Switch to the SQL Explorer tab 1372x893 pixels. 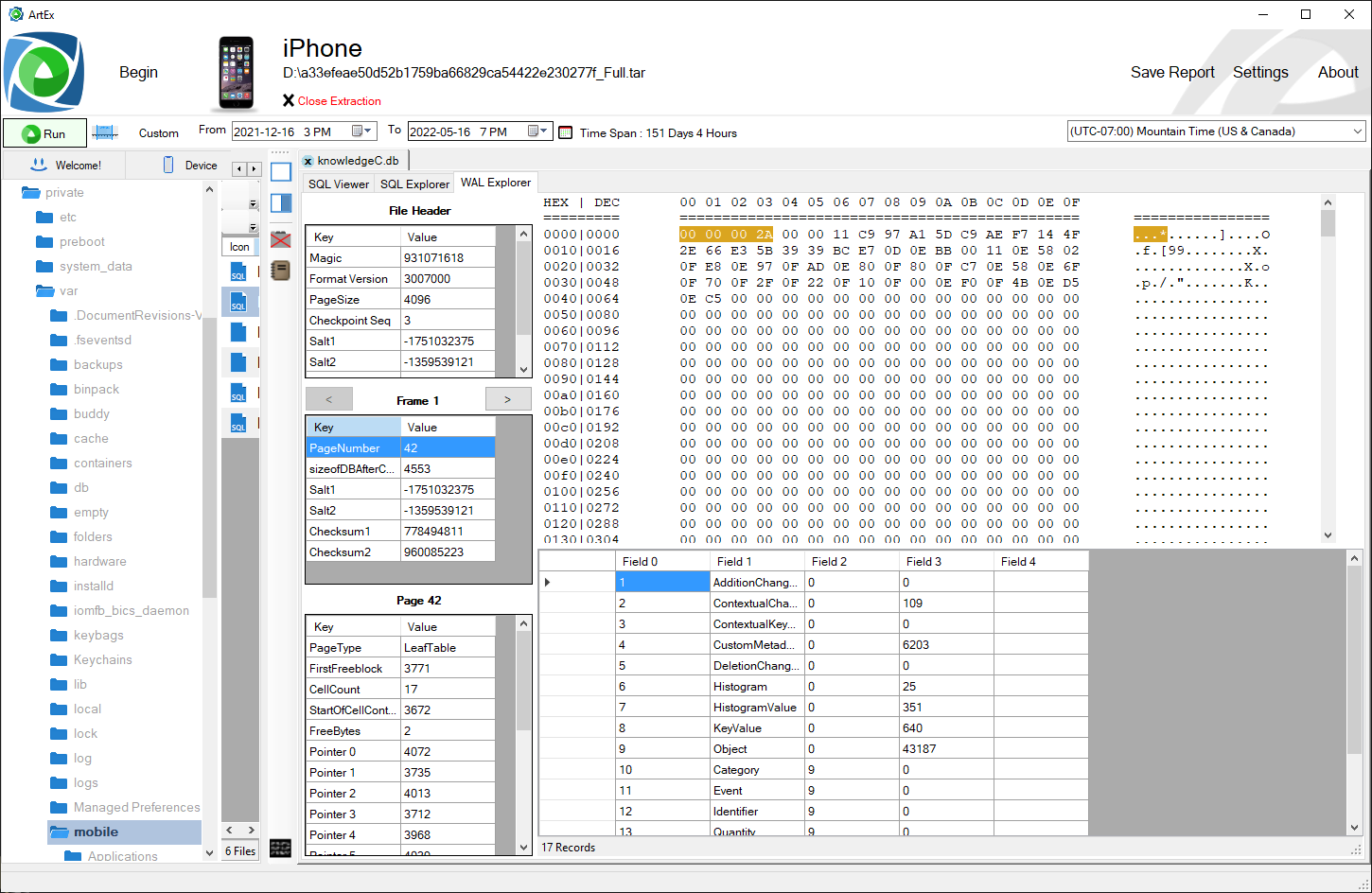tap(414, 184)
